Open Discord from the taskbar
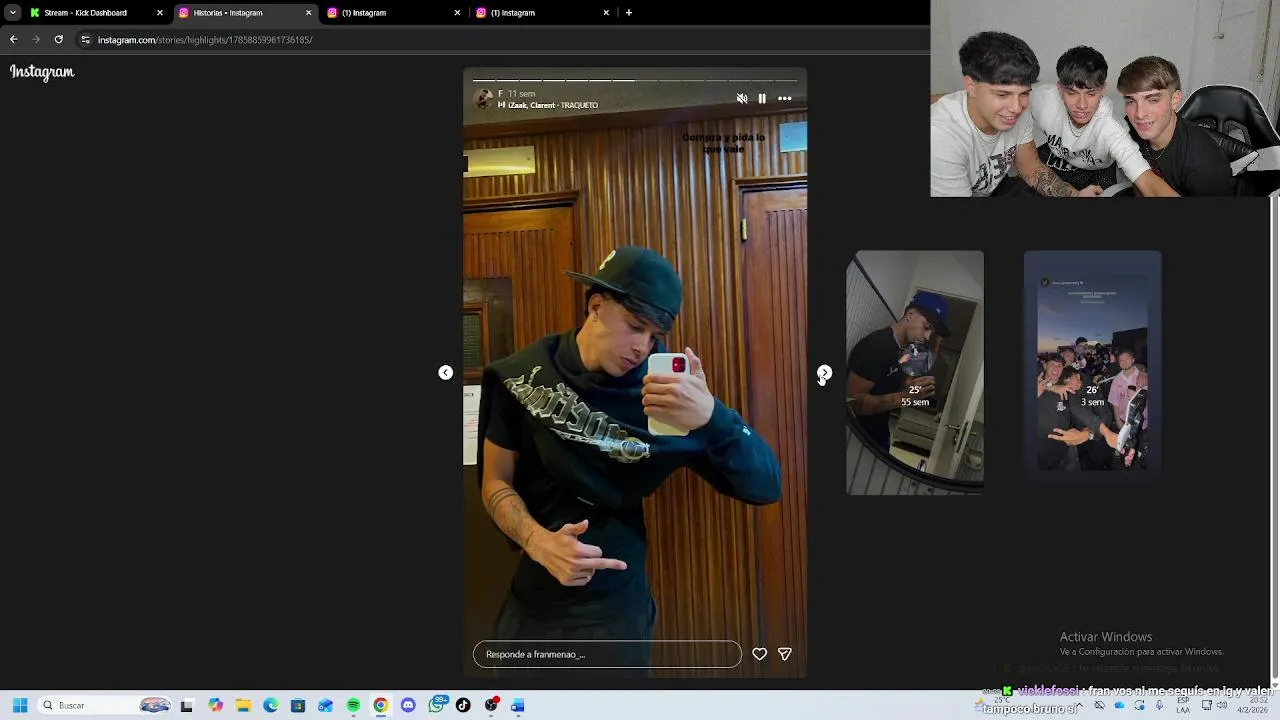Image resolution: width=1280 pixels, height=720 pixels. pyautogui.click(x=408, y=705)
